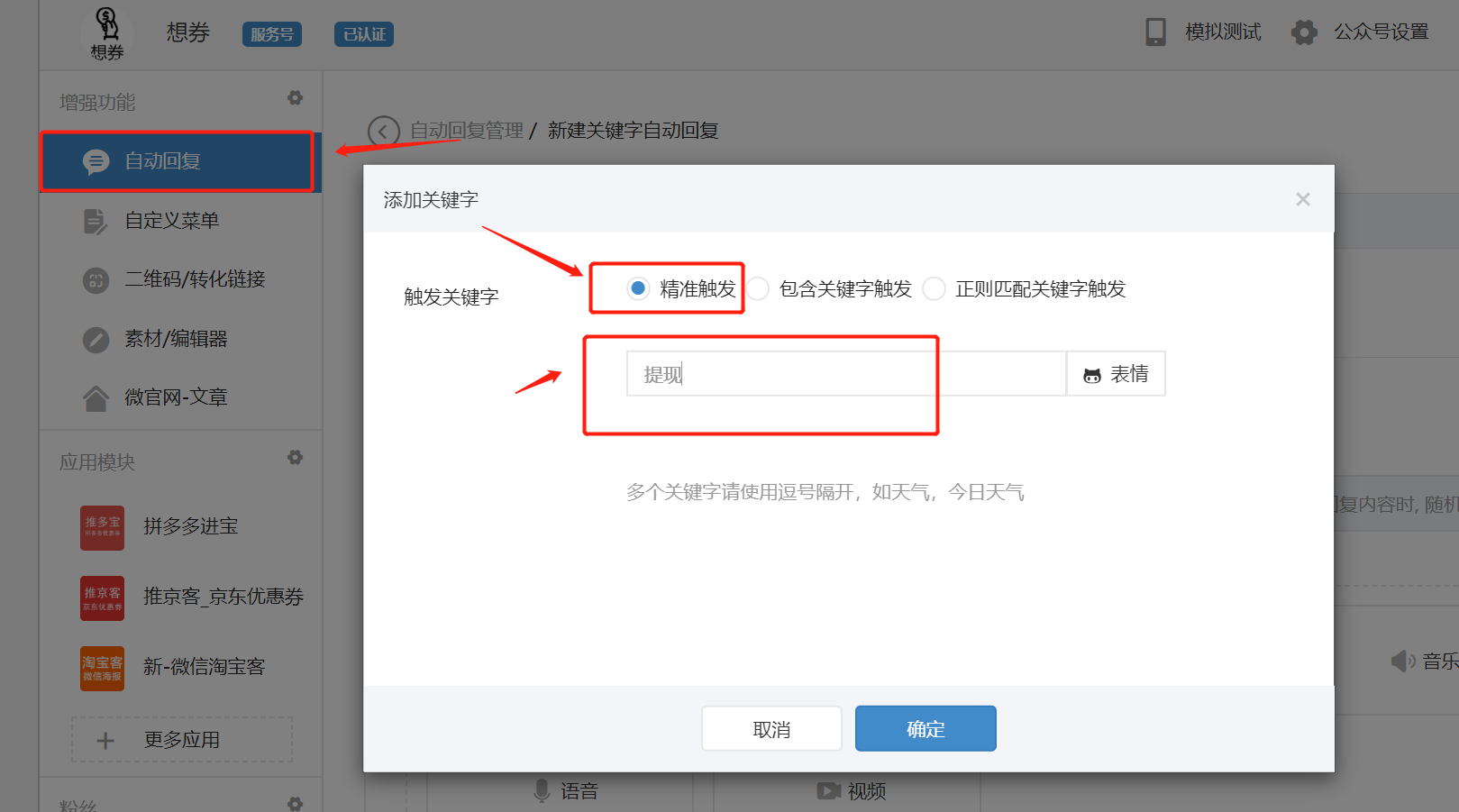This screenshot has width=1459, height=812.
Task: Click the 自动回复 chat bubble icon
Action: tap(96, 161)
